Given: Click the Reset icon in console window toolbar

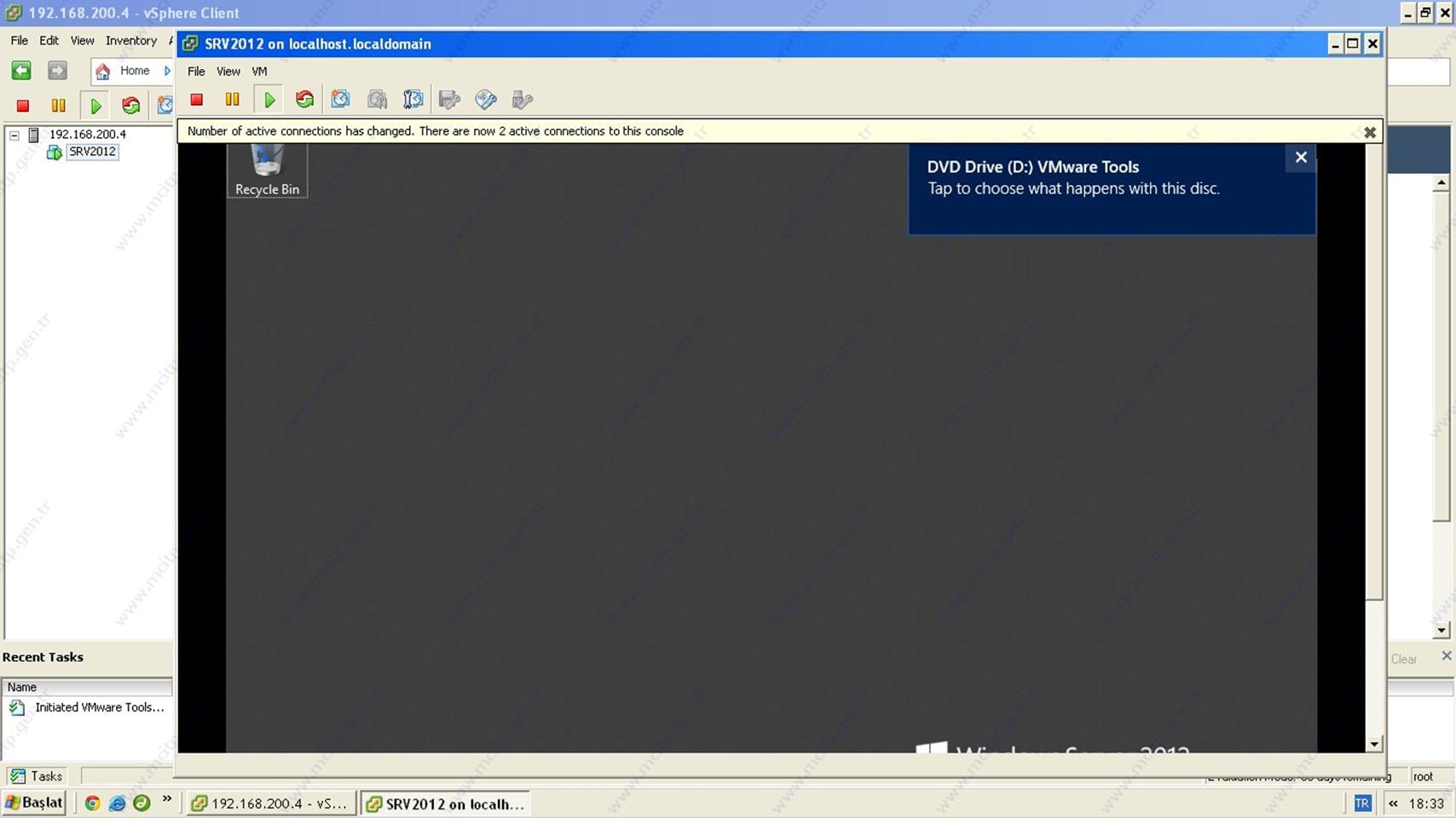Looking at the screenshot, I should click(304, 100).
